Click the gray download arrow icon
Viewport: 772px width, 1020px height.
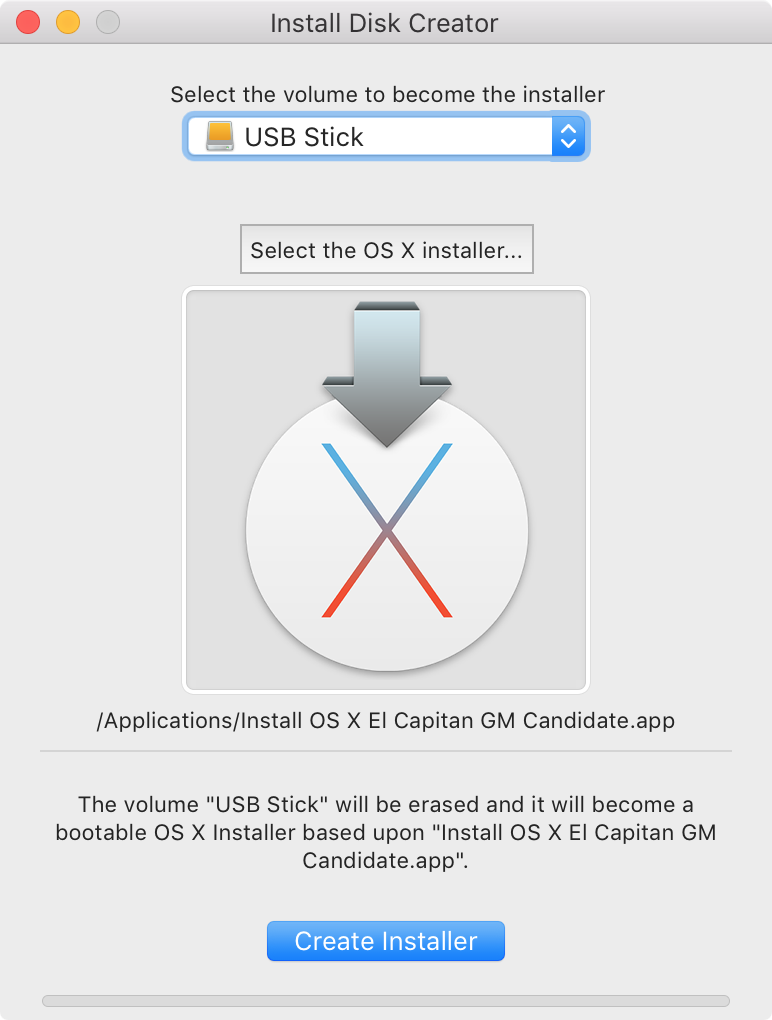point(387,374)
